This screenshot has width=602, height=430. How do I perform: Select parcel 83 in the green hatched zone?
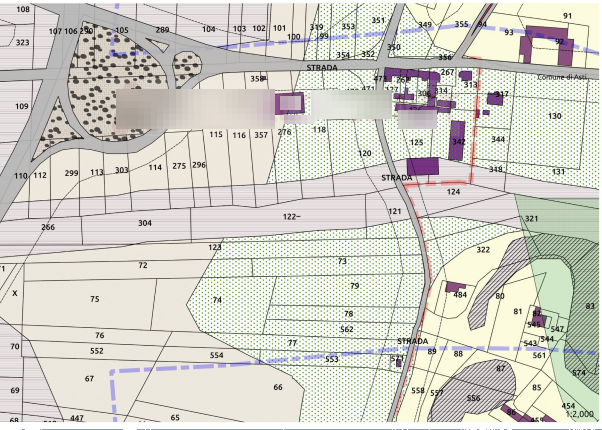pos(590,306)
